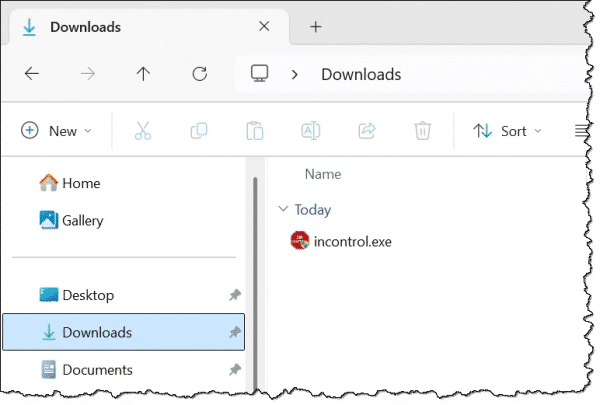600x405 pixels.
Task: Open the View options icon beside Sort
Action: (x=581, y=131)
